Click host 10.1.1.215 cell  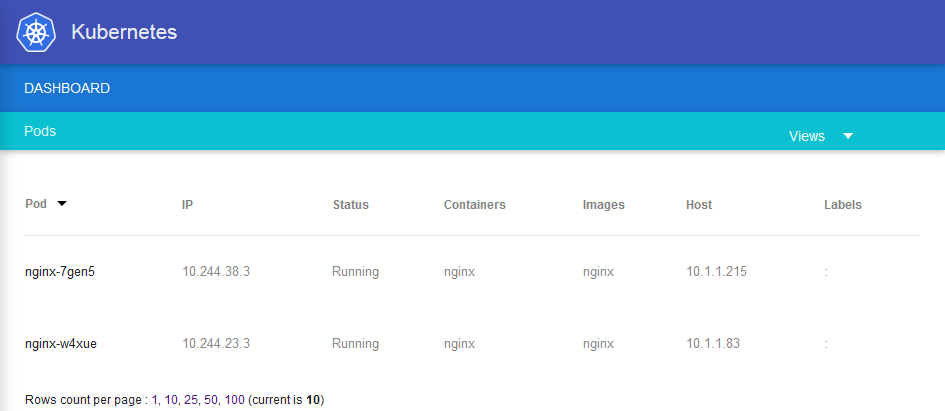coord(716,272)
